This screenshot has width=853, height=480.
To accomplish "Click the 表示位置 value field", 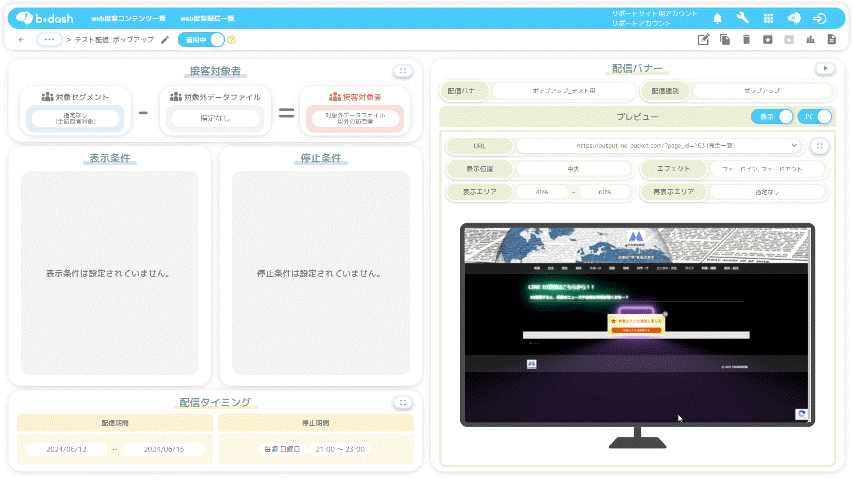I will tap(573, 169).
